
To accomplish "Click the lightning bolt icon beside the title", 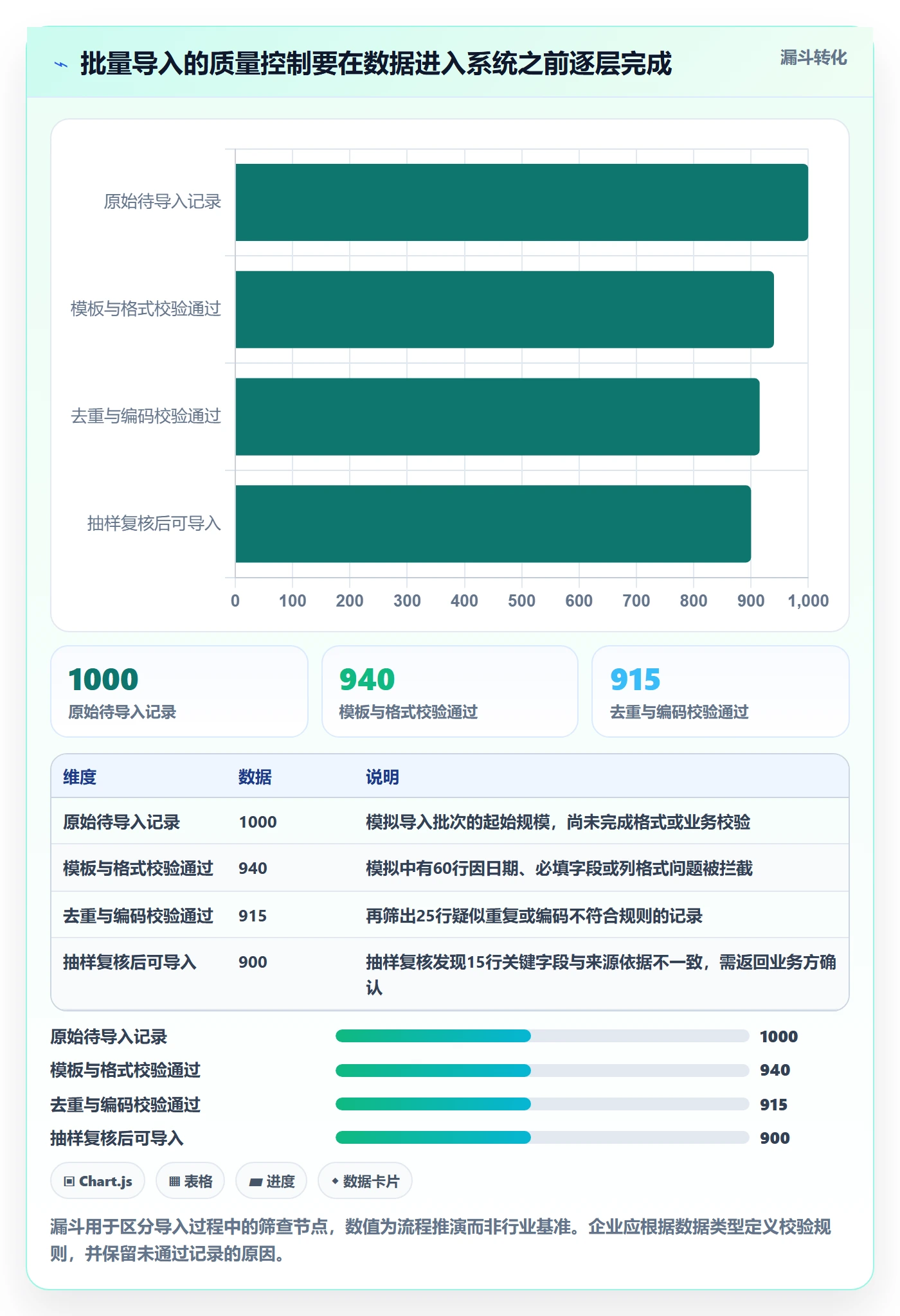I will pyautogui.click(x=61, y=64).
